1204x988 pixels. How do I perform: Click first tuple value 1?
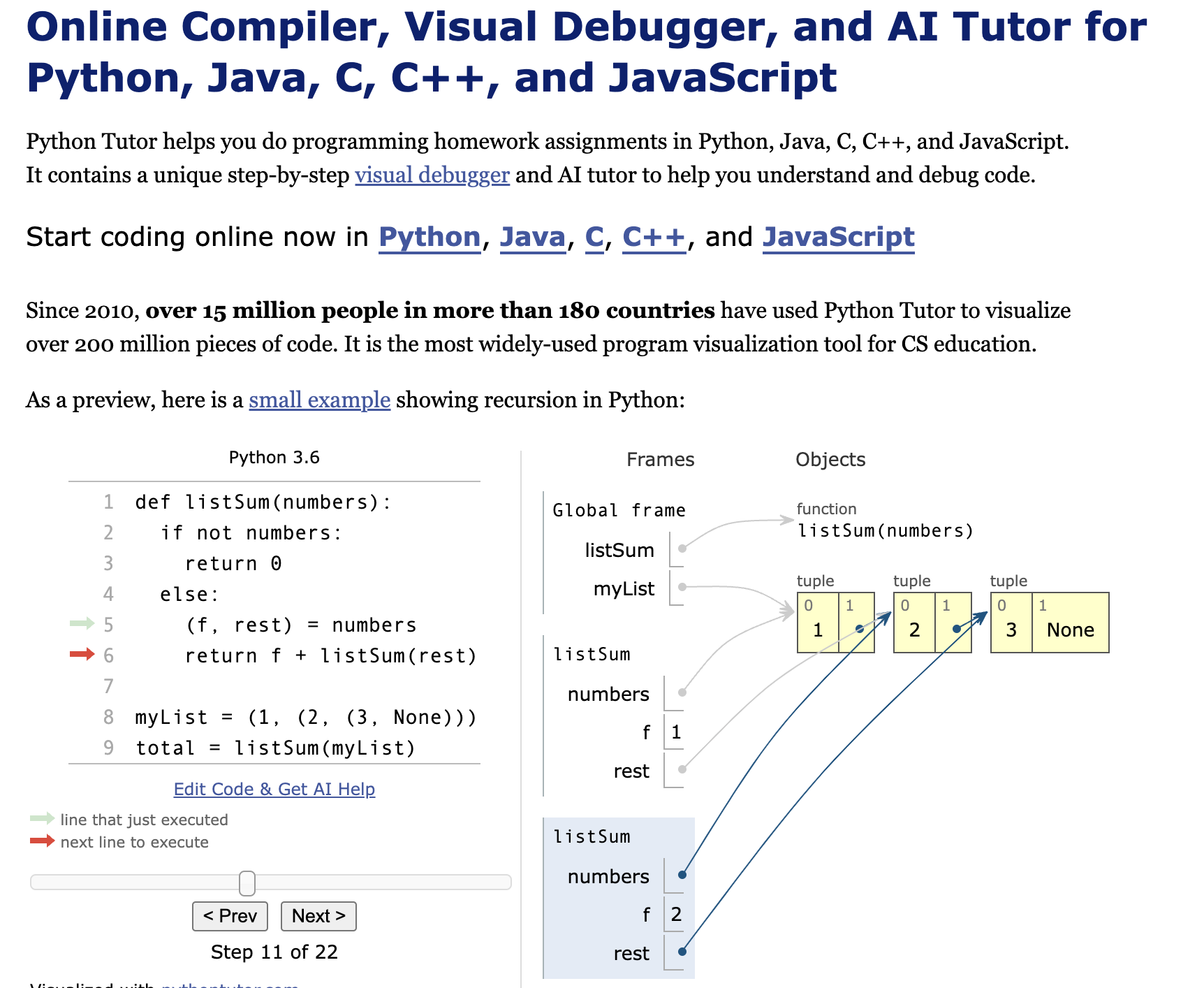818,630
